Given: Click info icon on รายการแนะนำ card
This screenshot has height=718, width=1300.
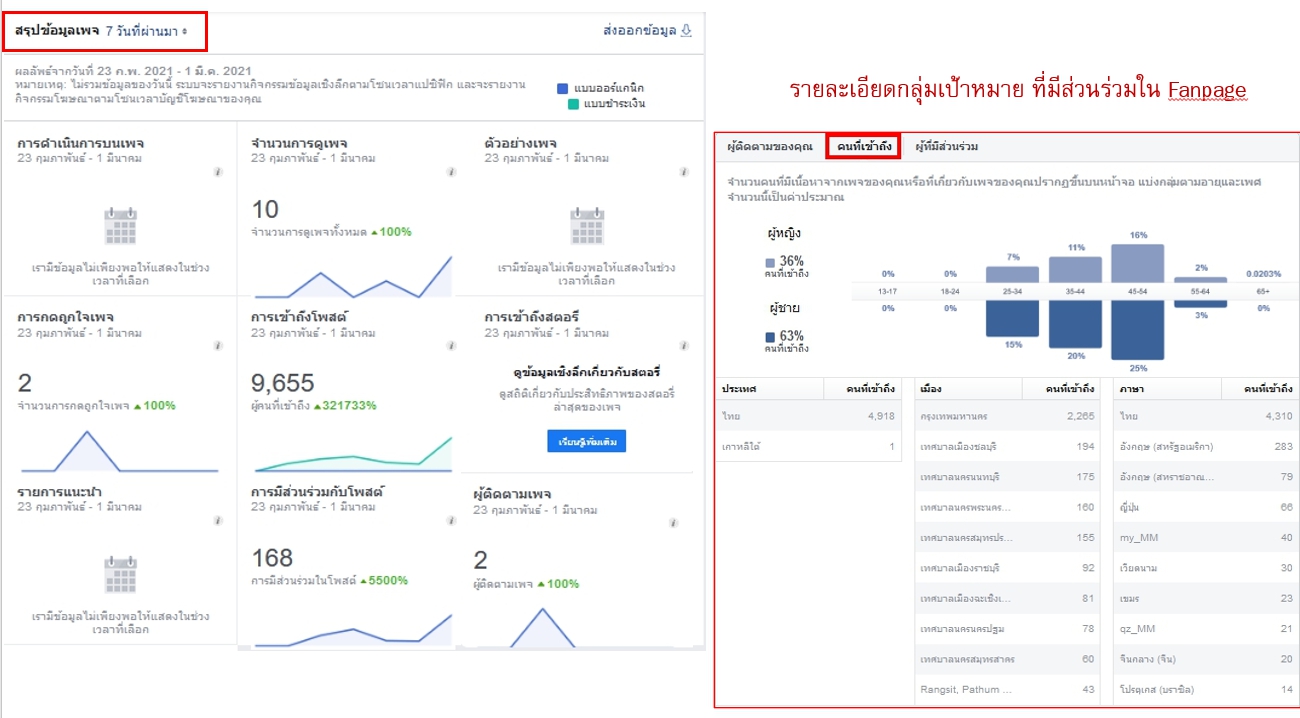Looking at the screenshot, I should pyautogui.click(x=218, y=521).
